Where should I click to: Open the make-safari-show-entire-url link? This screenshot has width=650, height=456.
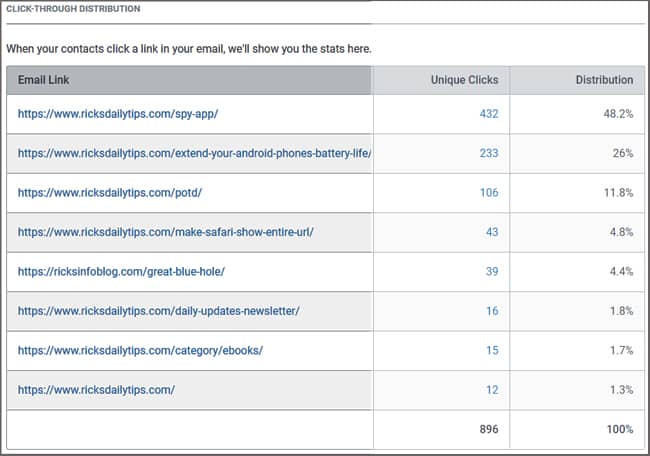click(x=166, y=232)
